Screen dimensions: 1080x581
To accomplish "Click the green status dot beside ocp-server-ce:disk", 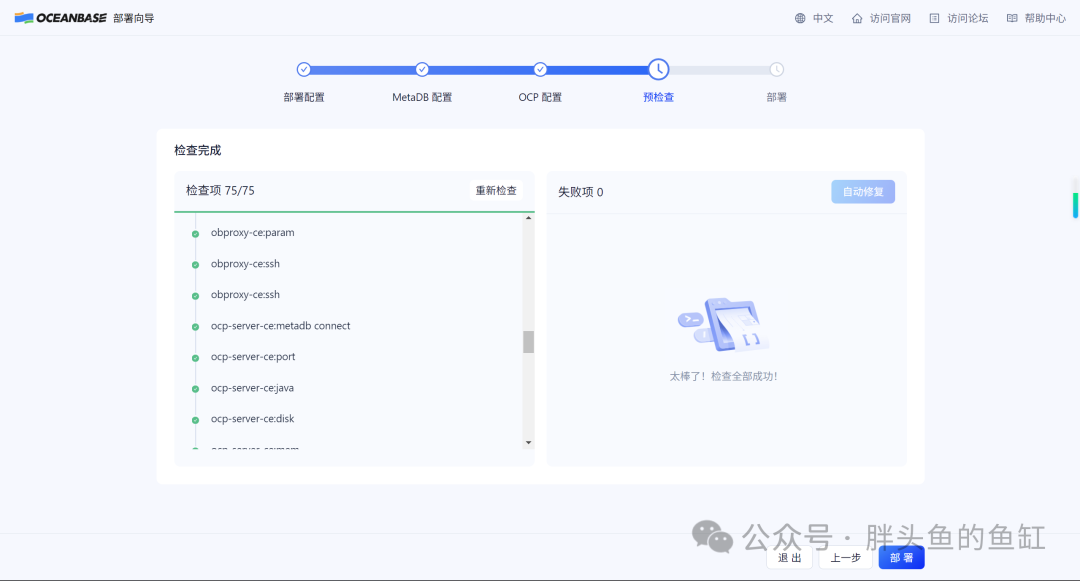I will click(x=196, y=420).
